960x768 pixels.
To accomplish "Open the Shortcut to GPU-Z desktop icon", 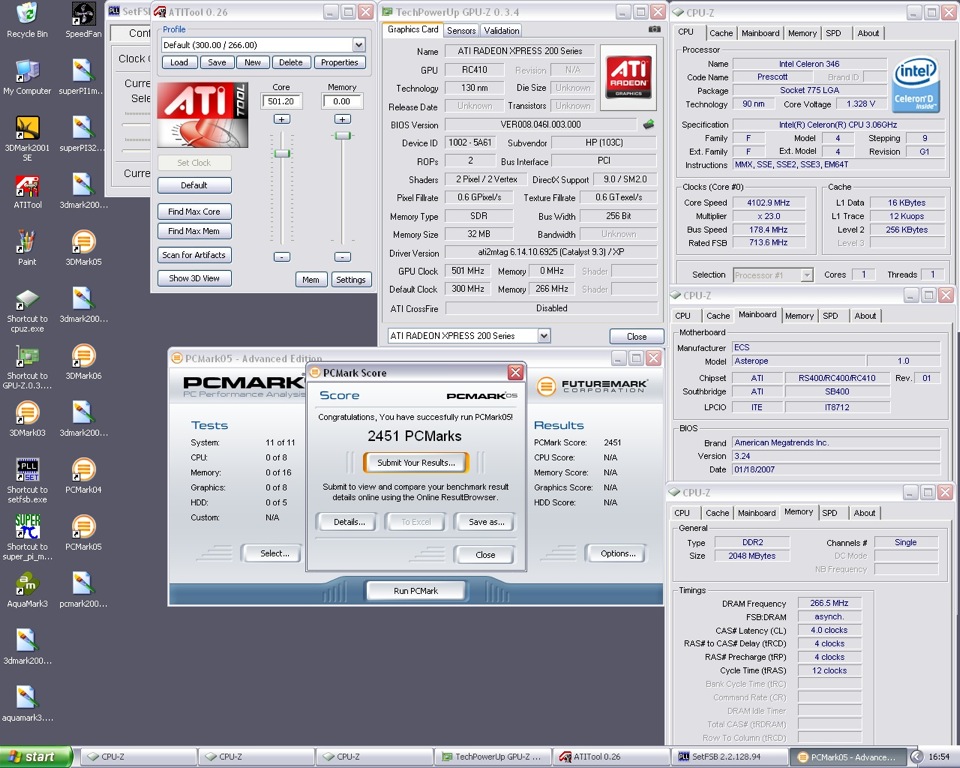I will pyautogui.click(x=27, y=366).
